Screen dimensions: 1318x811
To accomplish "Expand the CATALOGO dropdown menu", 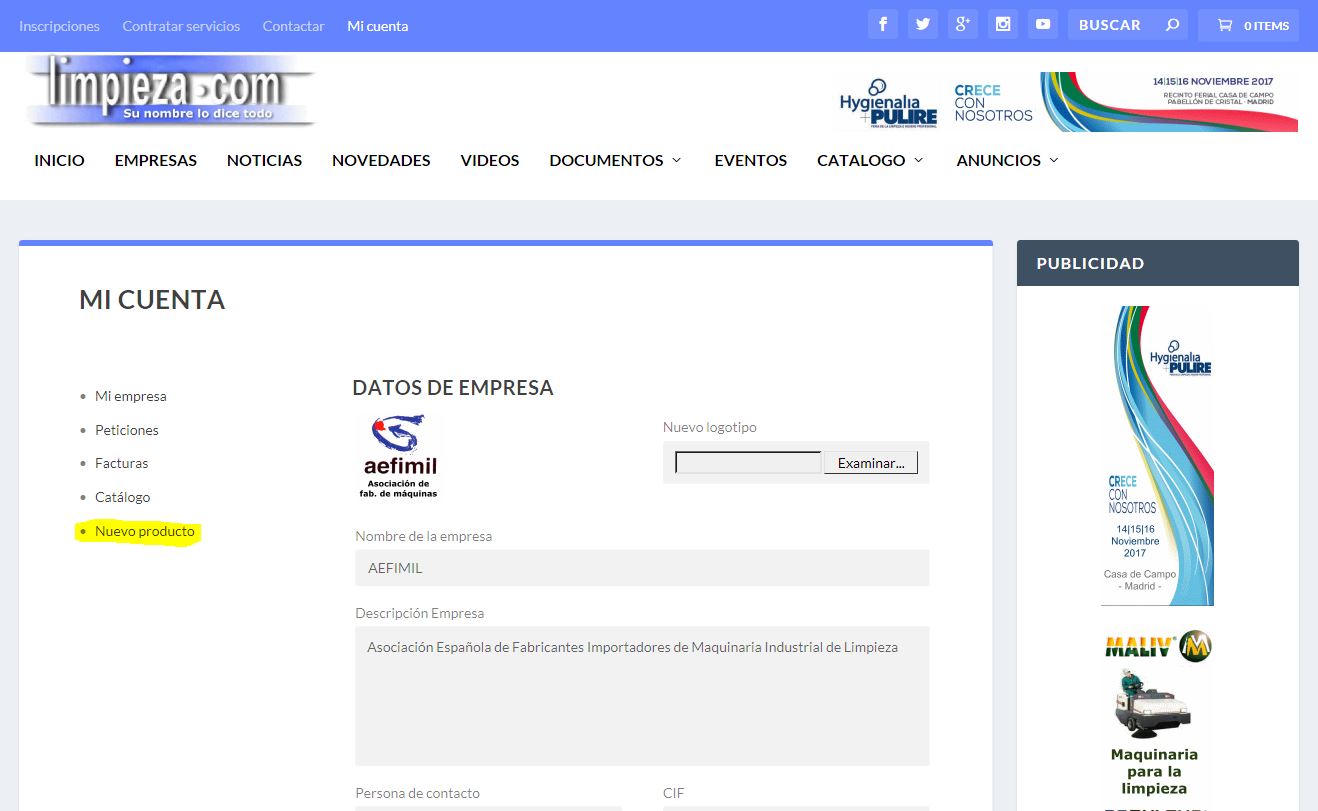I will click(x=870, y=160).
